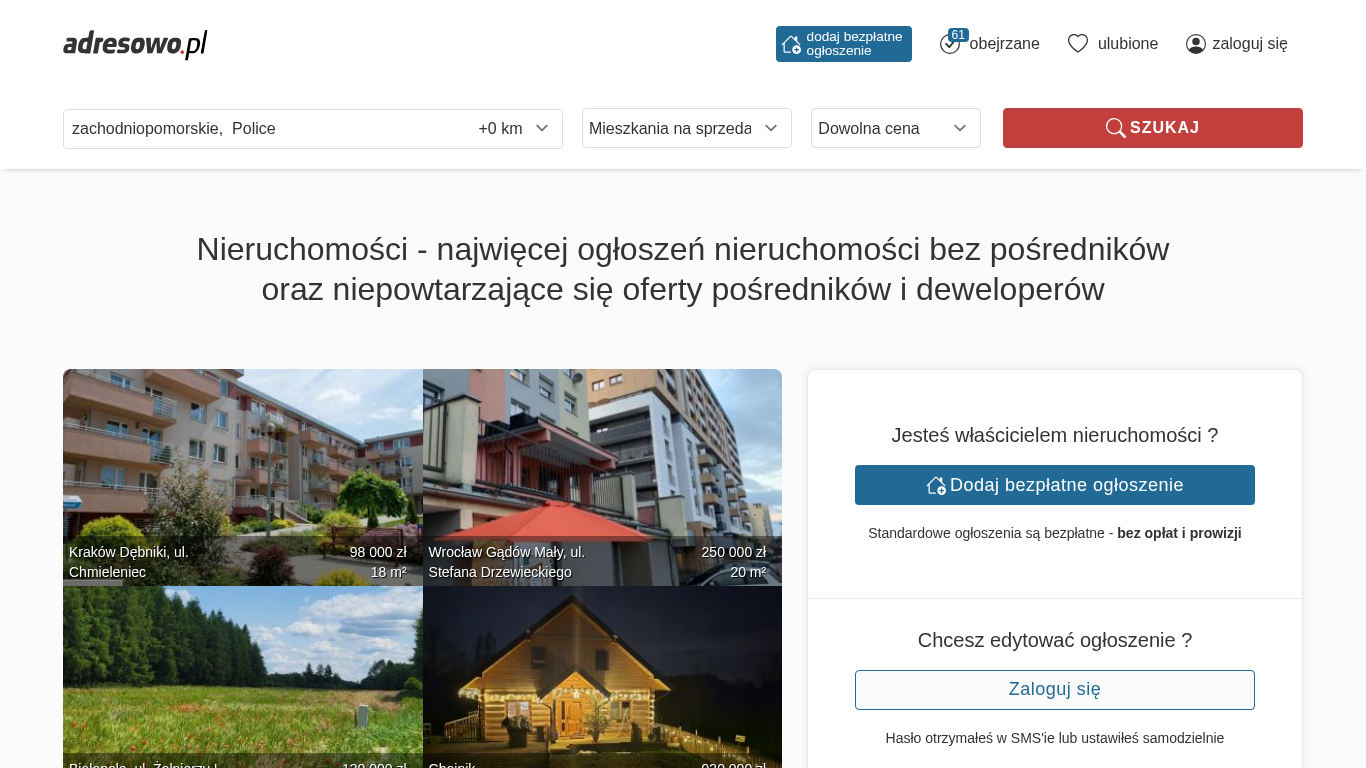
Task: Open the Mieszkania na sprzedaż category dropdown
Action: 686,128
